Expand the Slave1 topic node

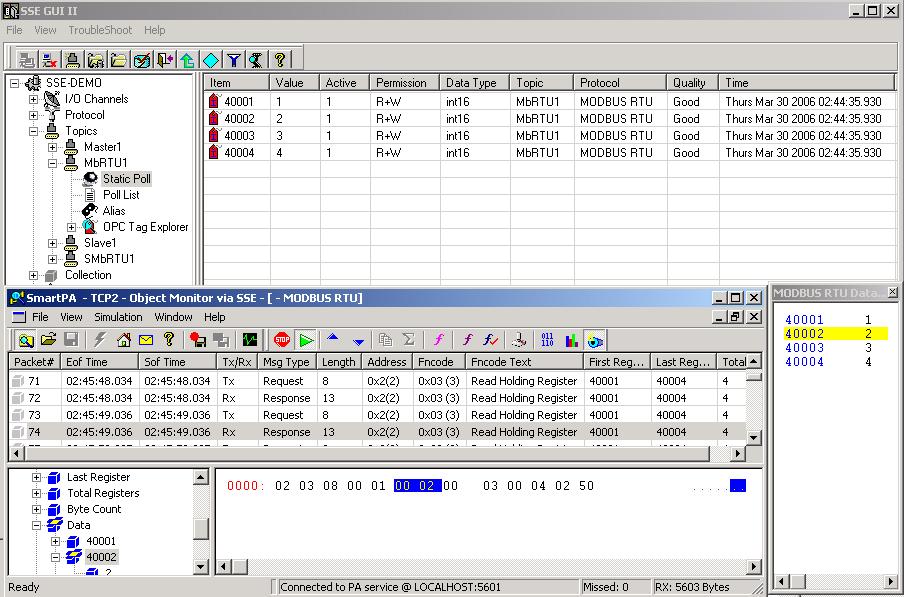coord(52,243)
